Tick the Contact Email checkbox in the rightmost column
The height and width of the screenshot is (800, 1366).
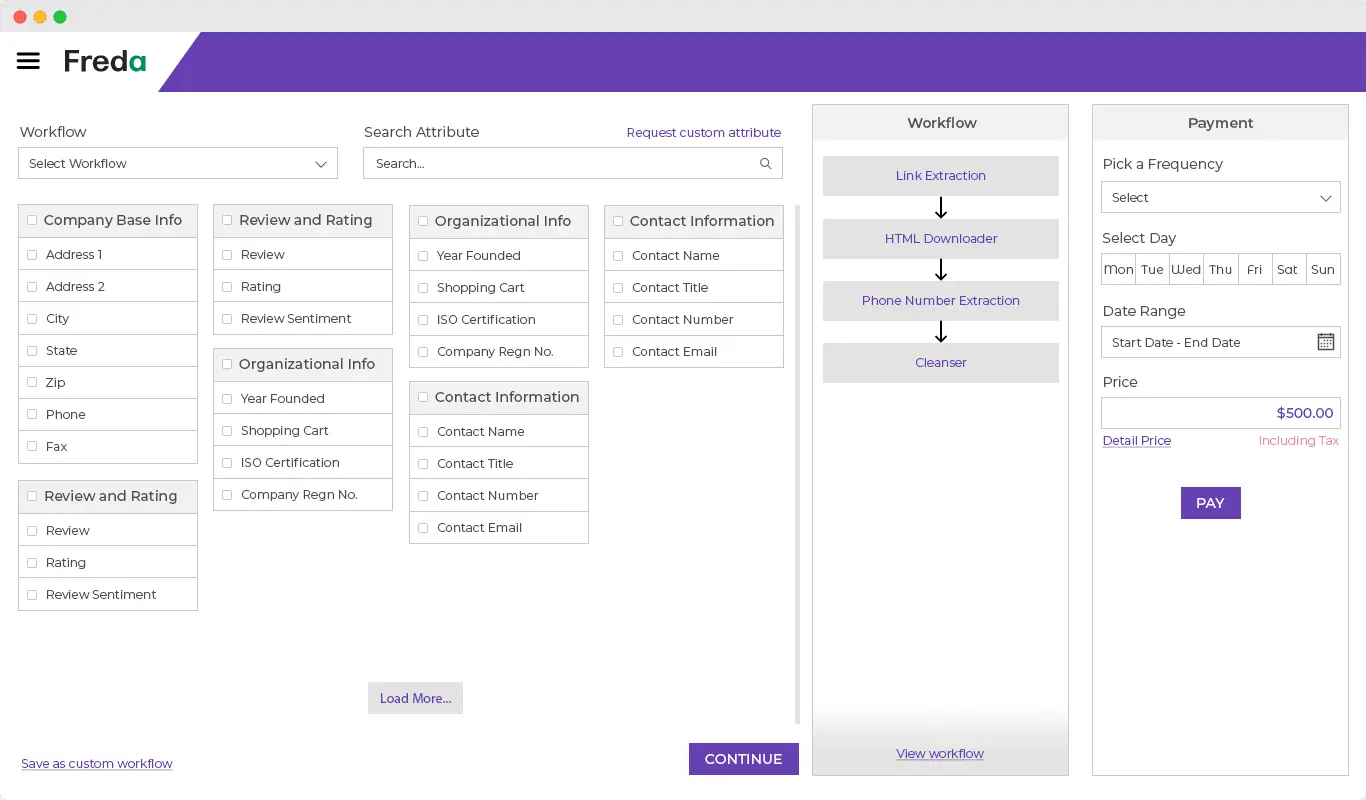point(618,352)
